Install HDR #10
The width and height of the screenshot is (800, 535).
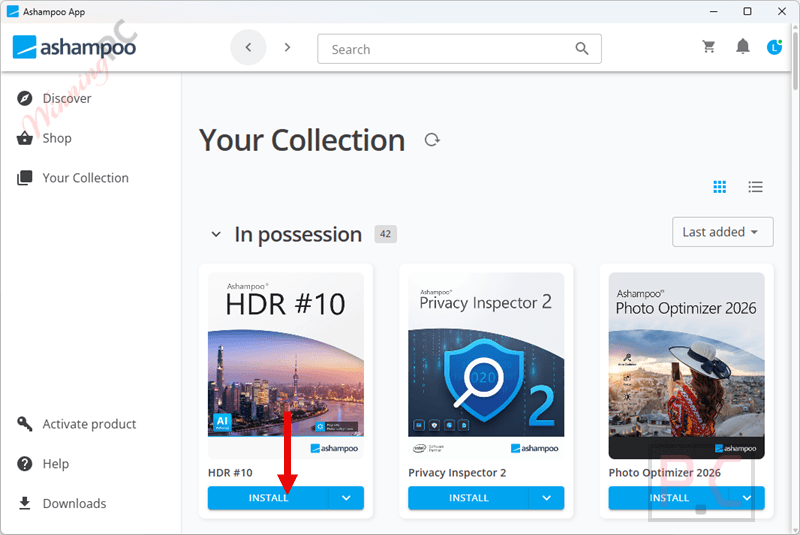click(x=268, y=498)
